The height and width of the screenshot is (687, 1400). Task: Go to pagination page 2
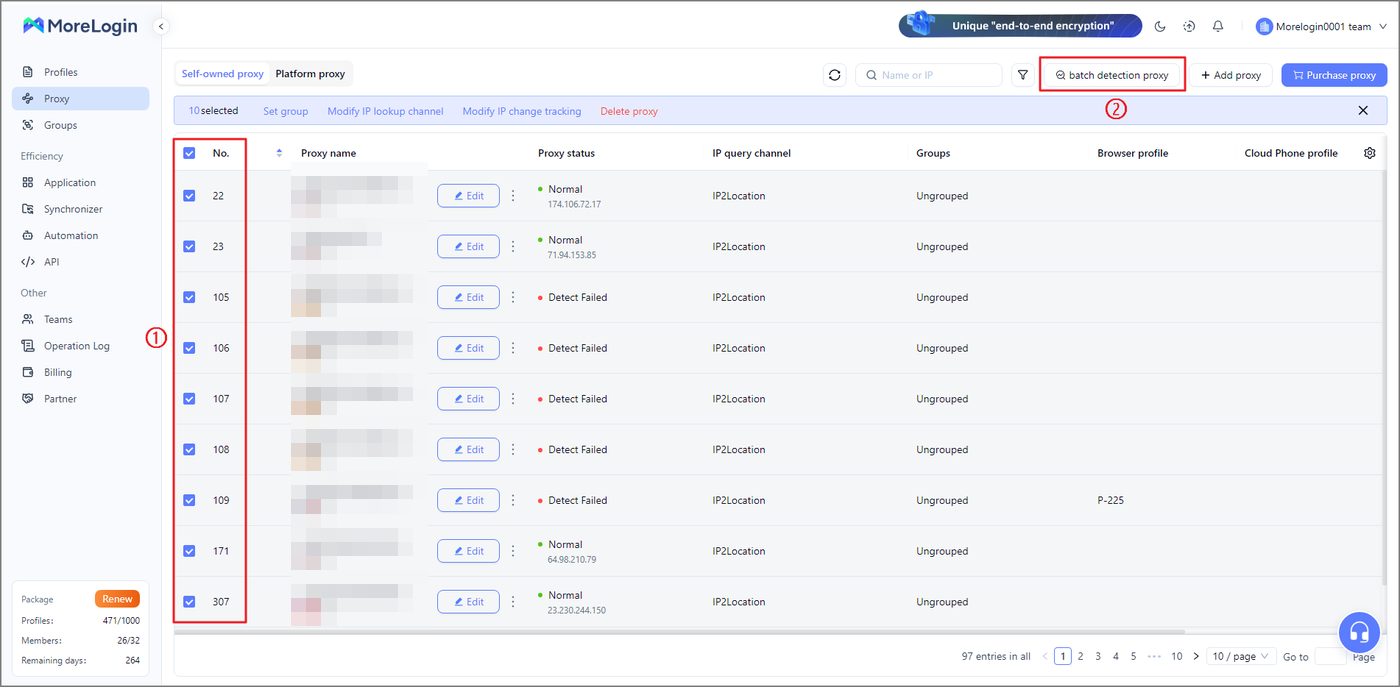pyautogui.click(x=1081, y=656)
